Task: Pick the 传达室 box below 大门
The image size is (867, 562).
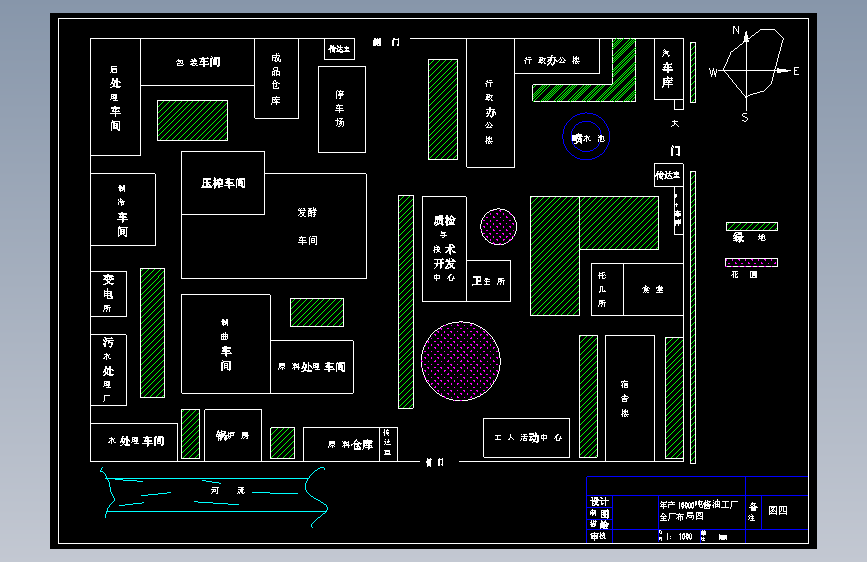Action: [668, 175]
